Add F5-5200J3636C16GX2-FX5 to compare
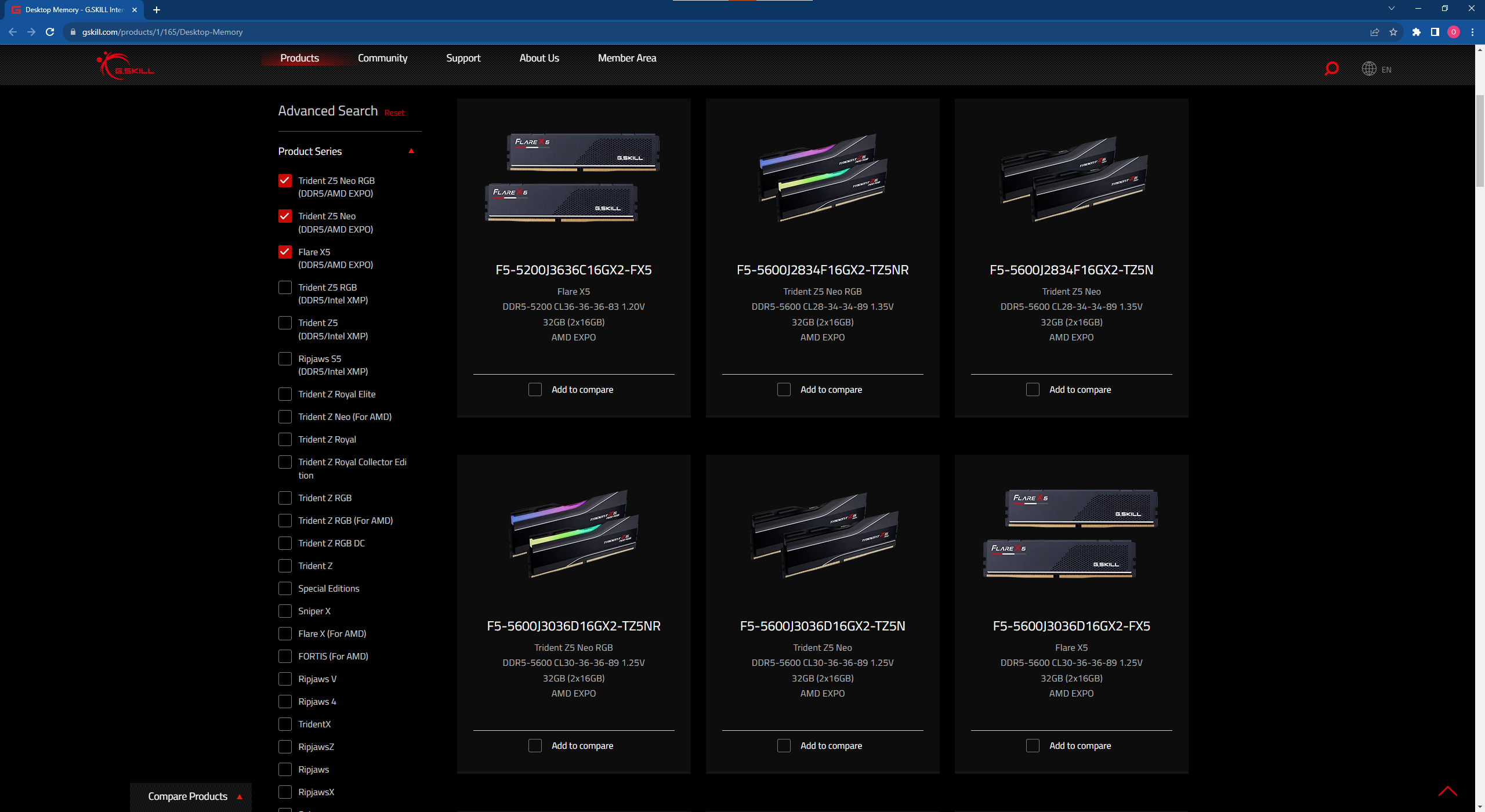This screenshot has height=812, width=1485. point(535,390)
